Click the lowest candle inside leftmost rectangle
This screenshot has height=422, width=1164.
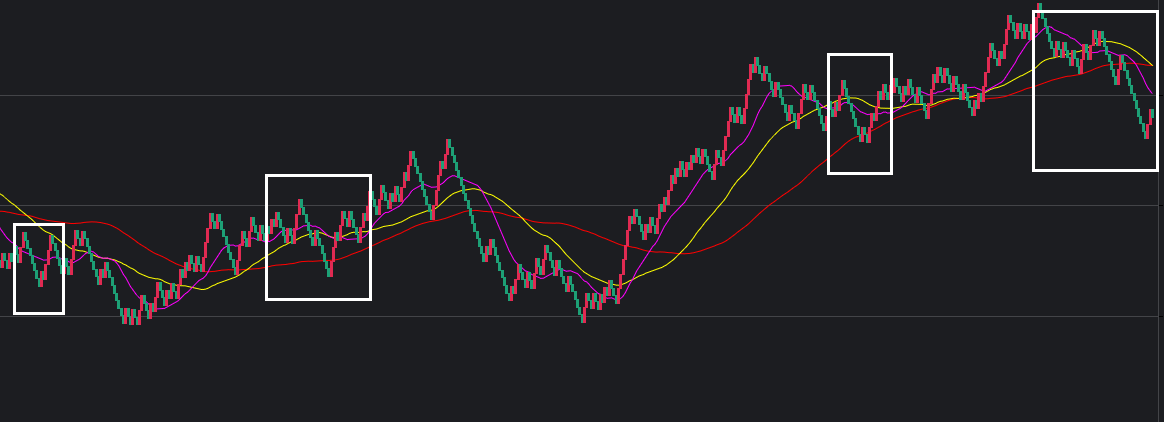pos(40,281)
